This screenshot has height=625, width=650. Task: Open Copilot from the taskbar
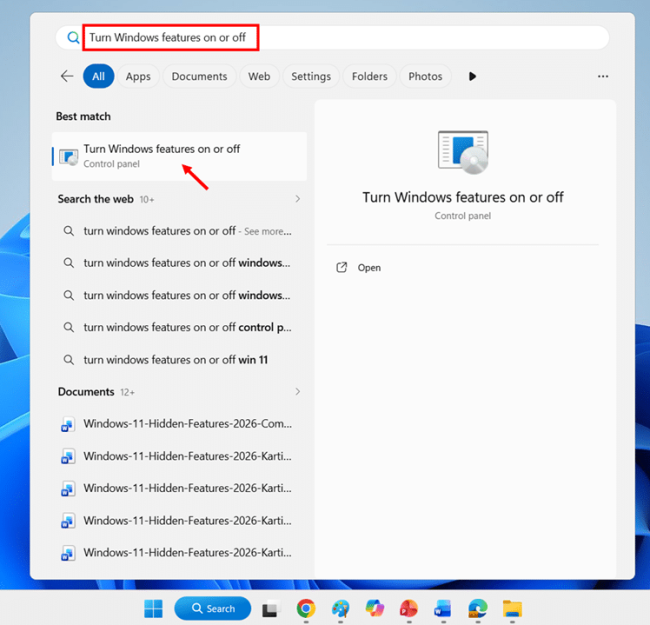pyautogui.click(x=374, y=608)
